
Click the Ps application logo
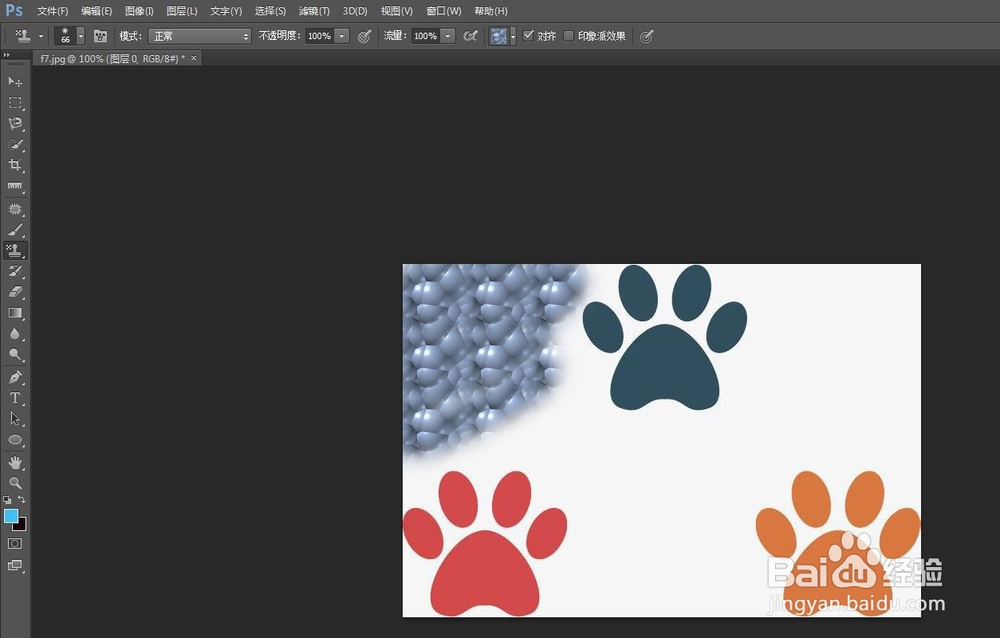[14, 10]
